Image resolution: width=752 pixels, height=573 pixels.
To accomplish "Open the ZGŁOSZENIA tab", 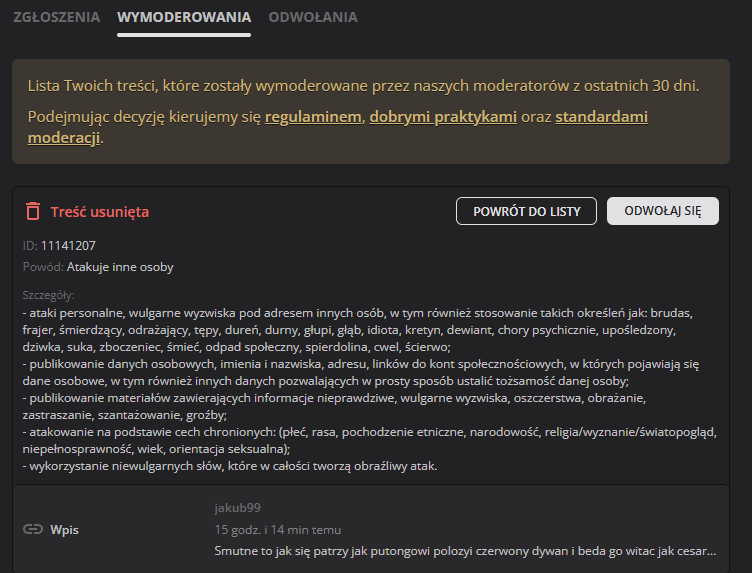I will point(56,17).
